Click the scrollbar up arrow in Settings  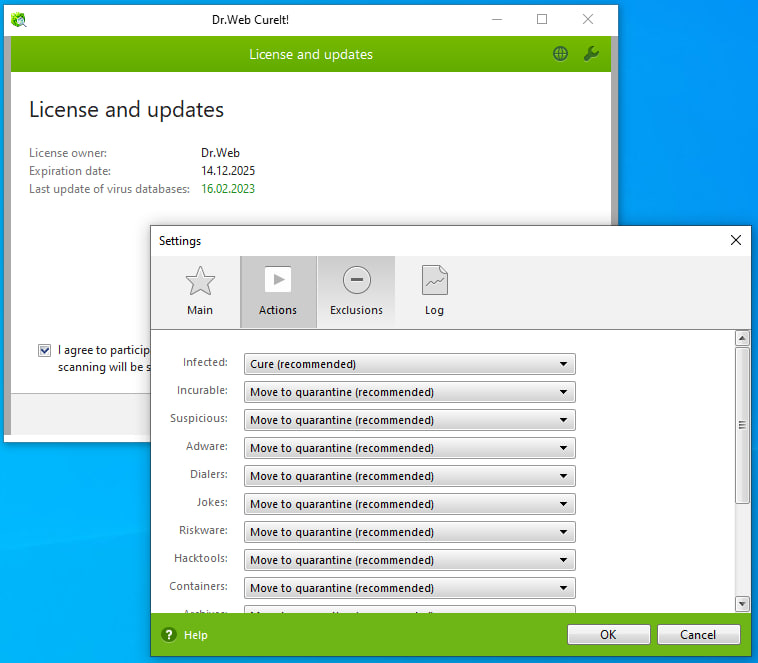tap(742, 338)
